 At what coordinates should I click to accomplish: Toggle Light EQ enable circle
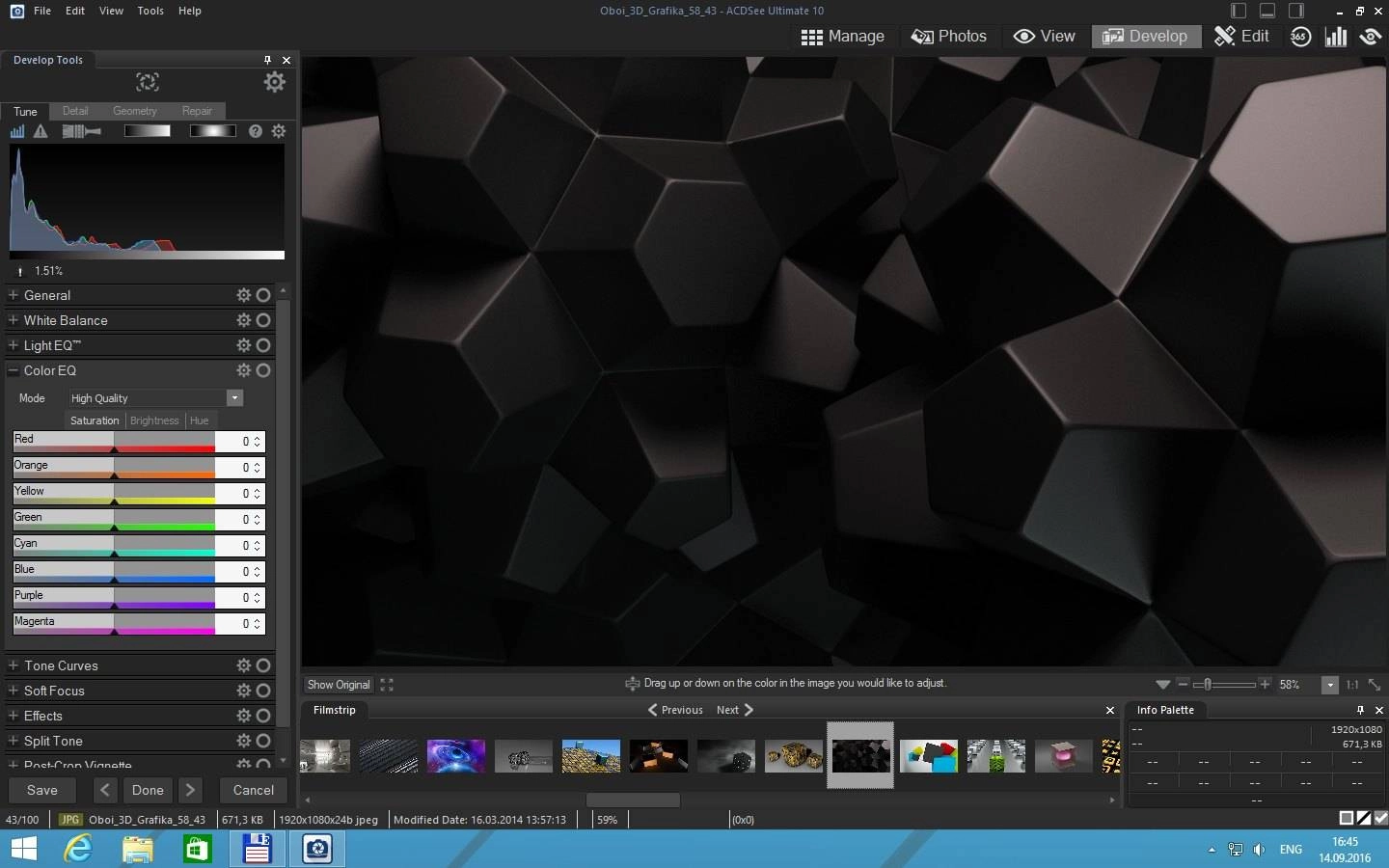point(263,345)
